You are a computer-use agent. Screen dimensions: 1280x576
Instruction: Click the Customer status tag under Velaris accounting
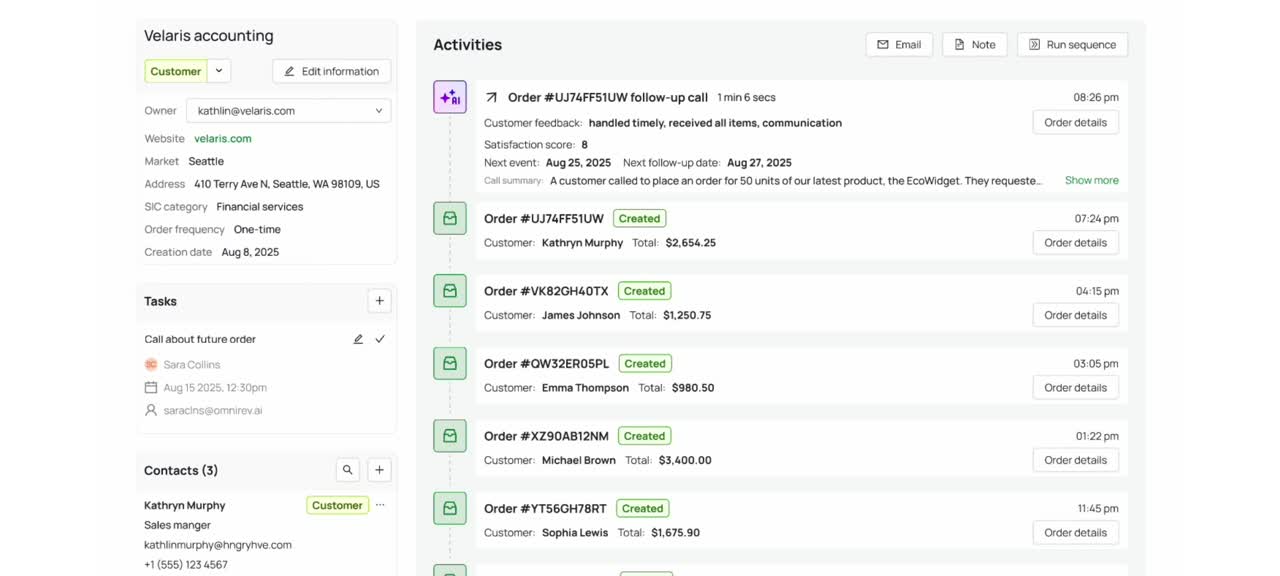[176, 71]
